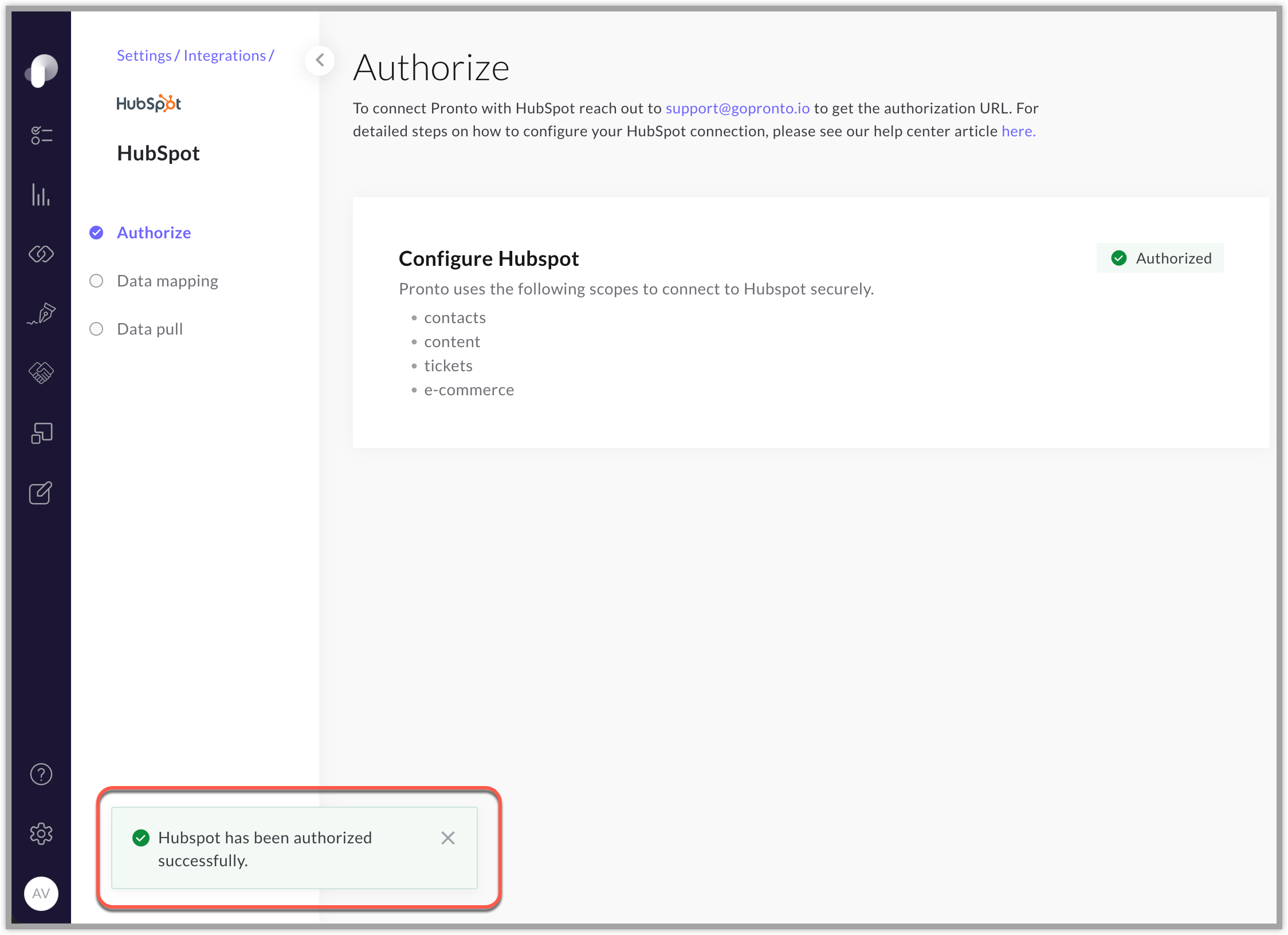The width and height of the screenshot is (1288, 935).
Task: Click the Data pull step circle
Action: click(x=96, y=329)
